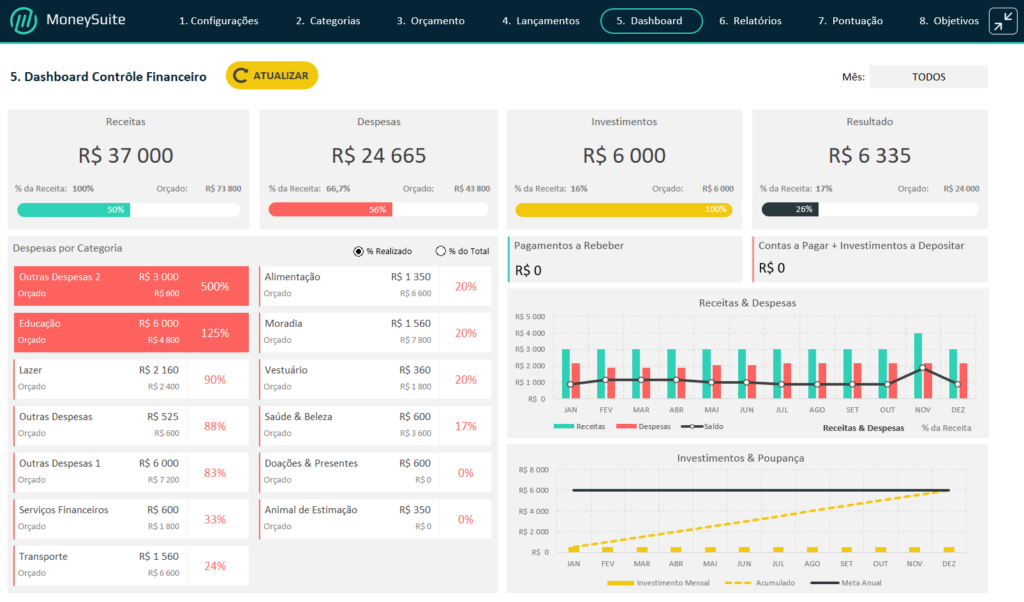Select the Outras Despesas 2 category card
Screen dimensions: 1024x602
(x=131, y=285)
